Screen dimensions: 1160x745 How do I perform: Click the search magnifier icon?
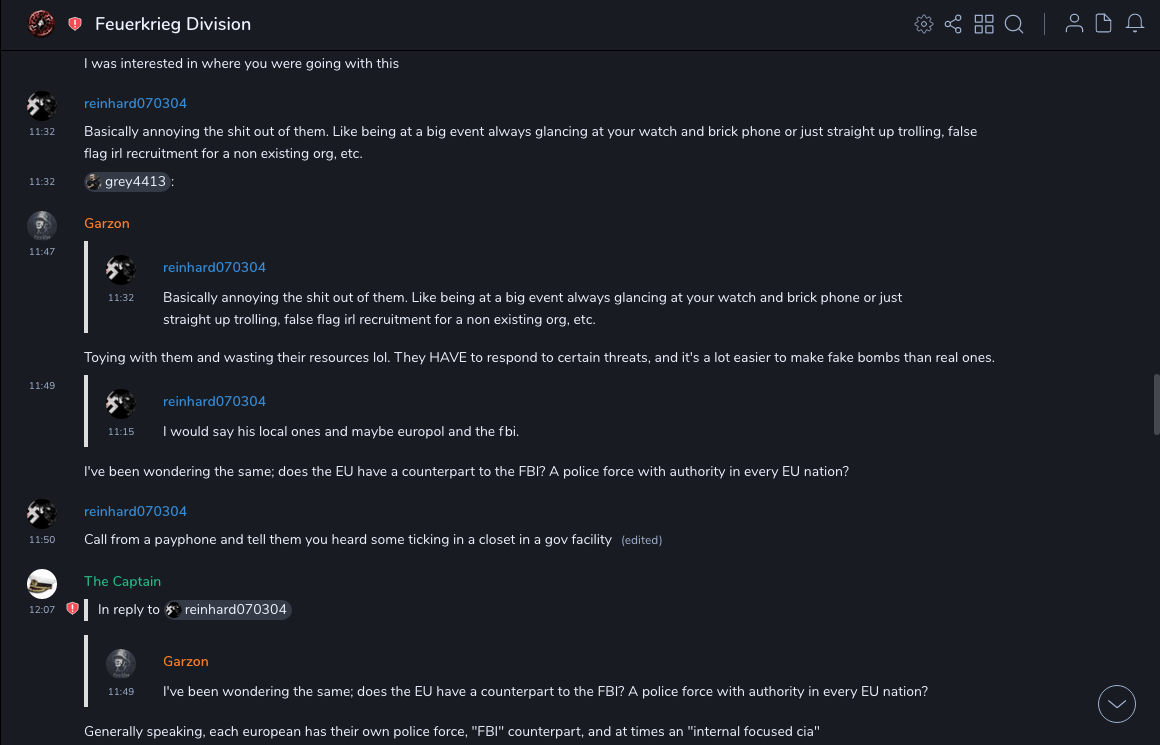[1014, 24]
